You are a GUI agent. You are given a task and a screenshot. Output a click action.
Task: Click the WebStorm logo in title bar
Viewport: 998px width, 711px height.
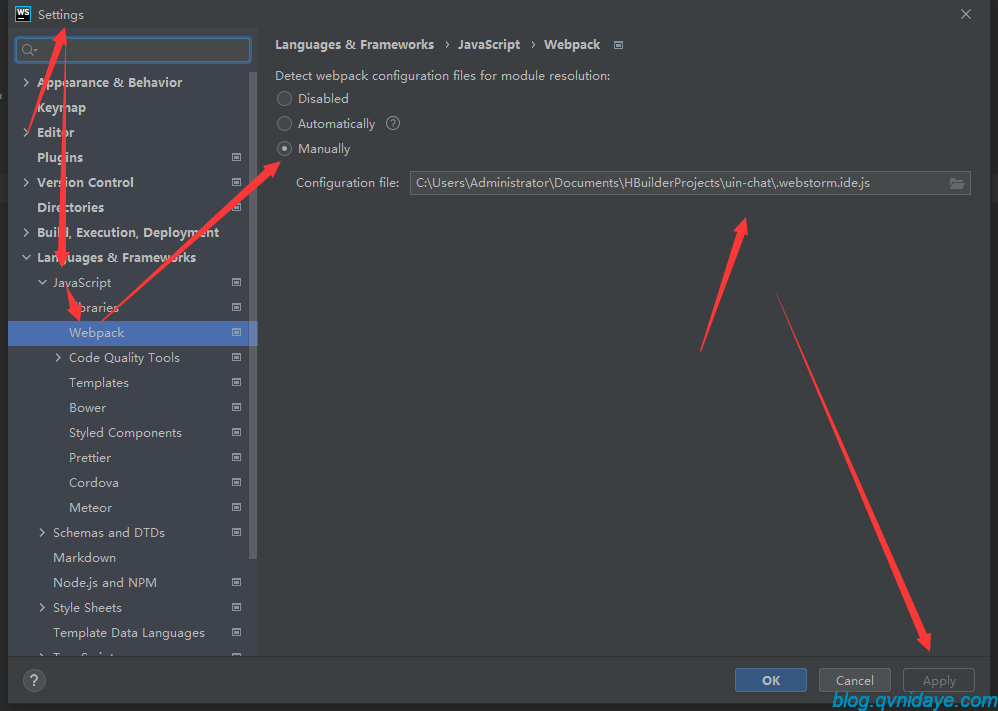tap(23, 13)
